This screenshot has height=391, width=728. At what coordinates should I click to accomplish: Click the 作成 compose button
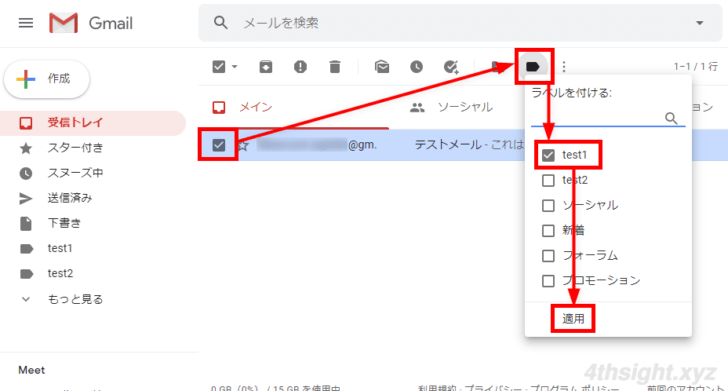[47, 79]
